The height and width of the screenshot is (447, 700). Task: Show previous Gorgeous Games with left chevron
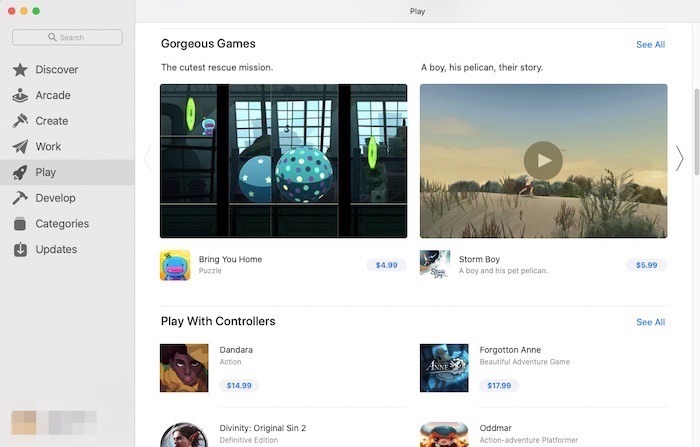tap(148, 159)
